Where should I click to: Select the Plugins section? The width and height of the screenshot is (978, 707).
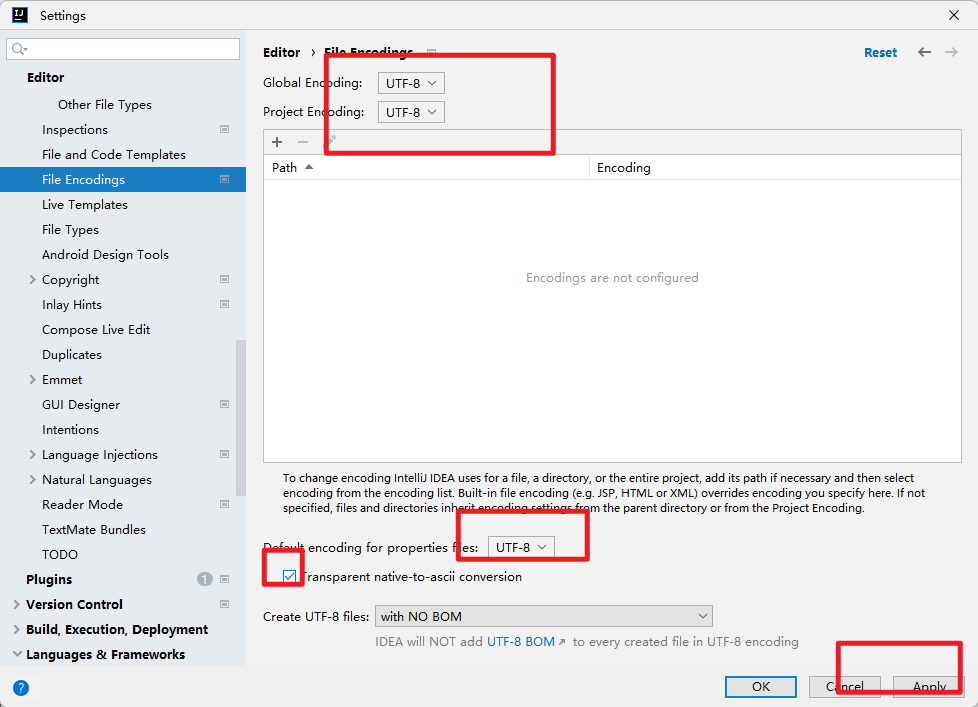point(49,579)
